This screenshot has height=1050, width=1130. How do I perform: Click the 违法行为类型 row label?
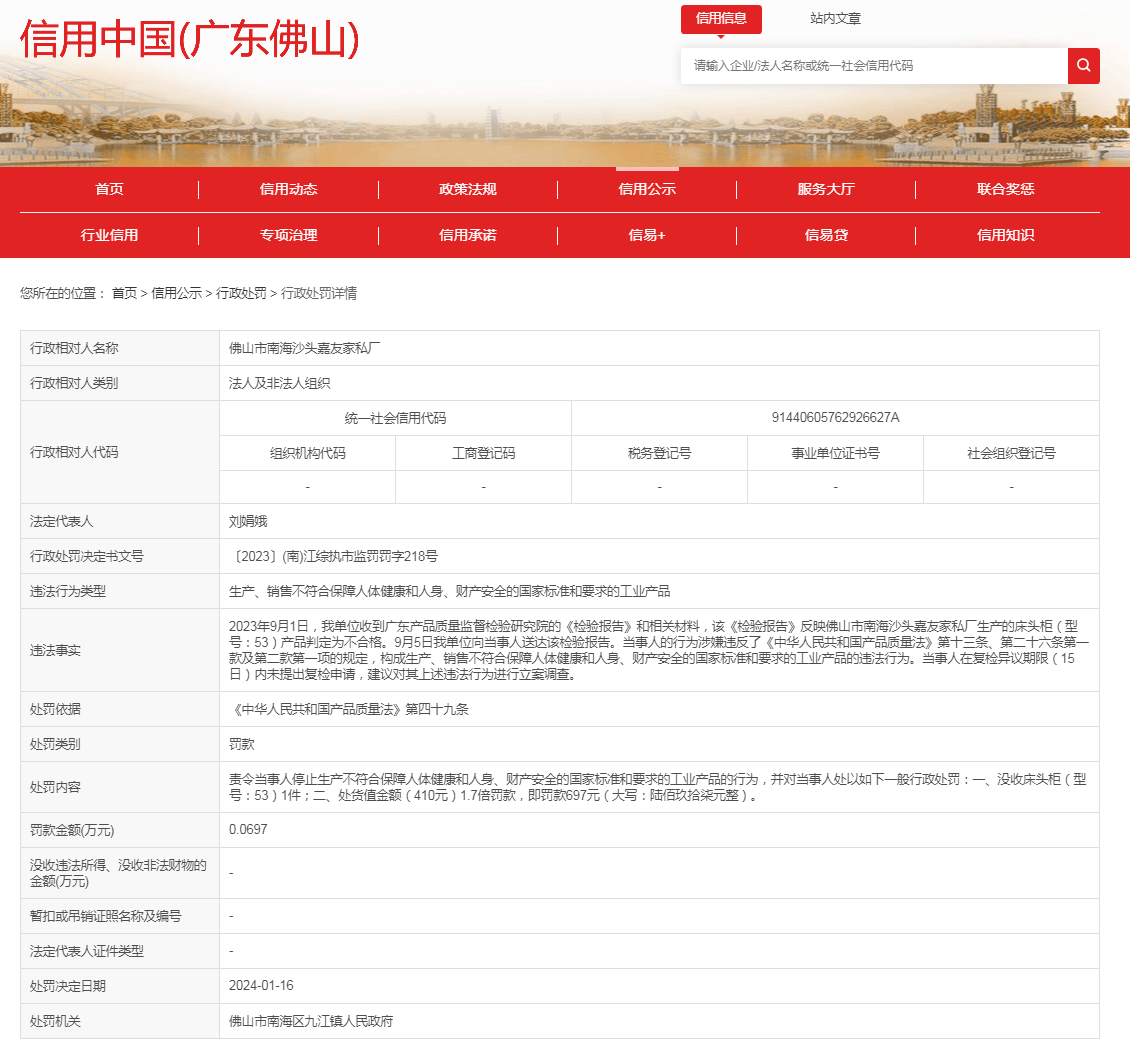(x=68, y=592)
